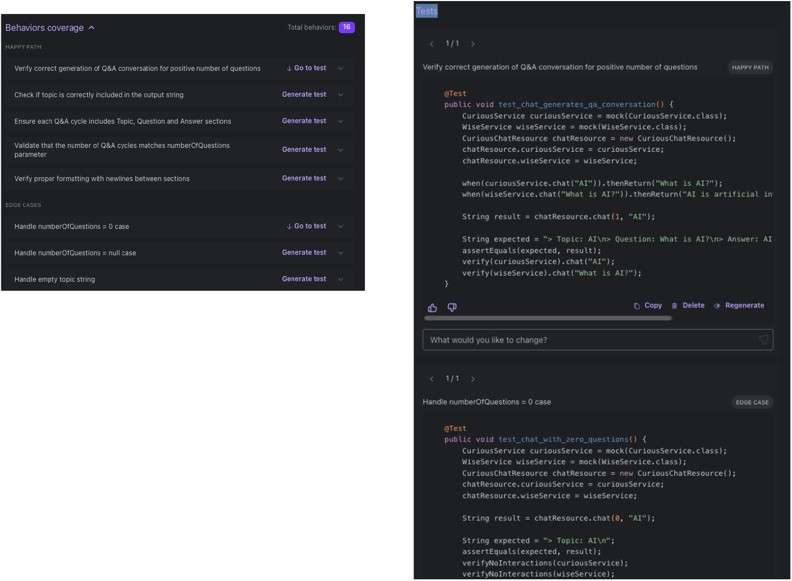Expand the 'Verify proper formatting with newlines' row
Screen dimensions: 792x581
341,179
